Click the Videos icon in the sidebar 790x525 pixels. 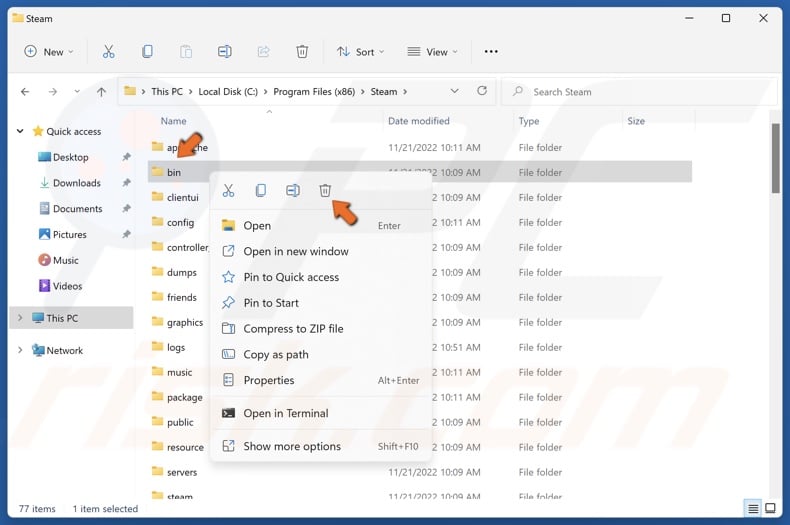tap(44, 286)
